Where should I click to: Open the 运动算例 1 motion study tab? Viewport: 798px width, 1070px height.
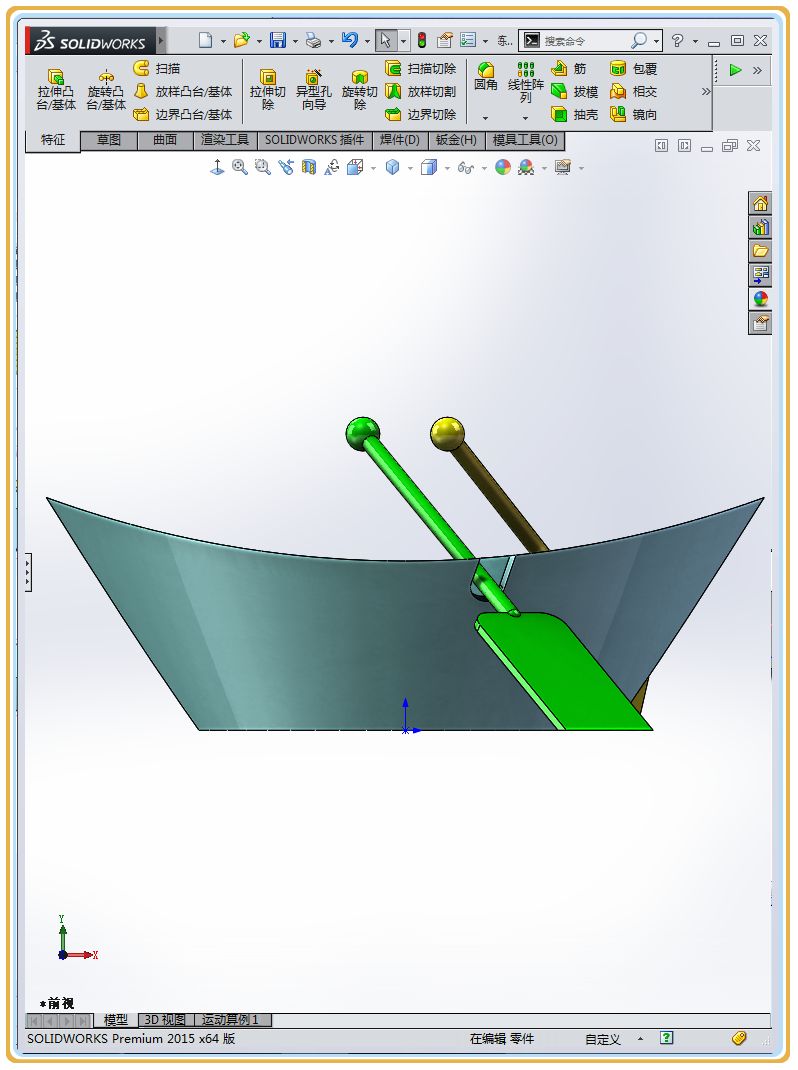(x=231, y=1020)
